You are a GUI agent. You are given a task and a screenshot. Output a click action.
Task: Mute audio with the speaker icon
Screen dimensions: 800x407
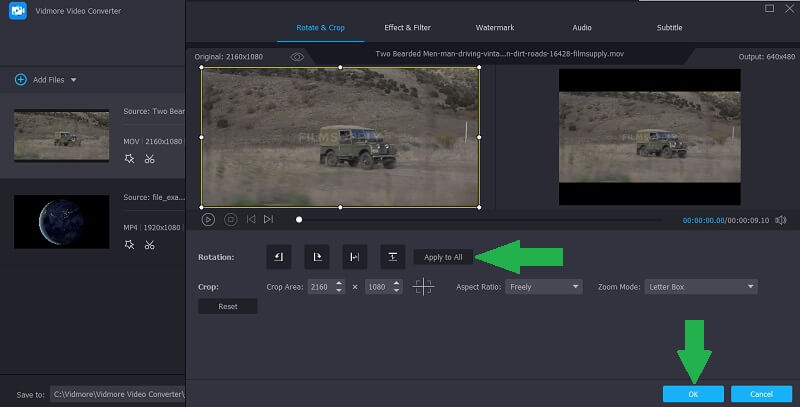(x=781, y=220)
